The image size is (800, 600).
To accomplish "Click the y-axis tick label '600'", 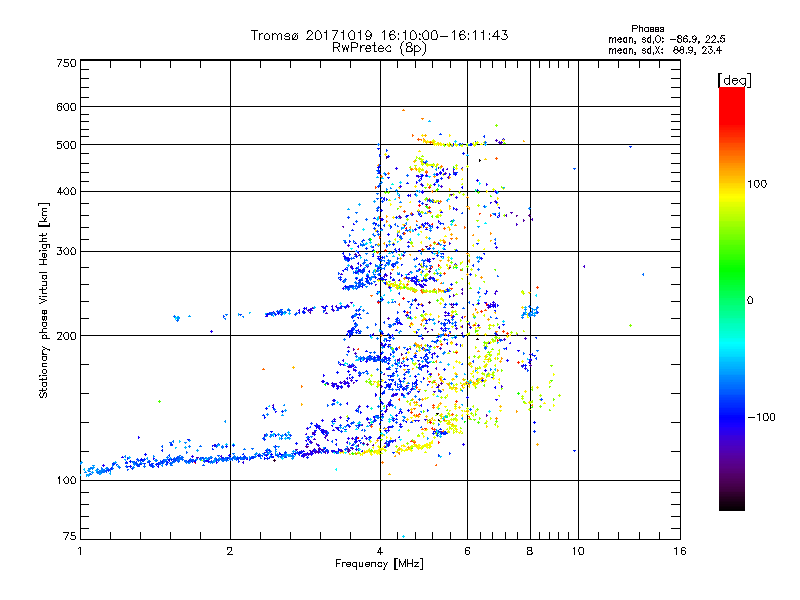I will tap(66, 107).
